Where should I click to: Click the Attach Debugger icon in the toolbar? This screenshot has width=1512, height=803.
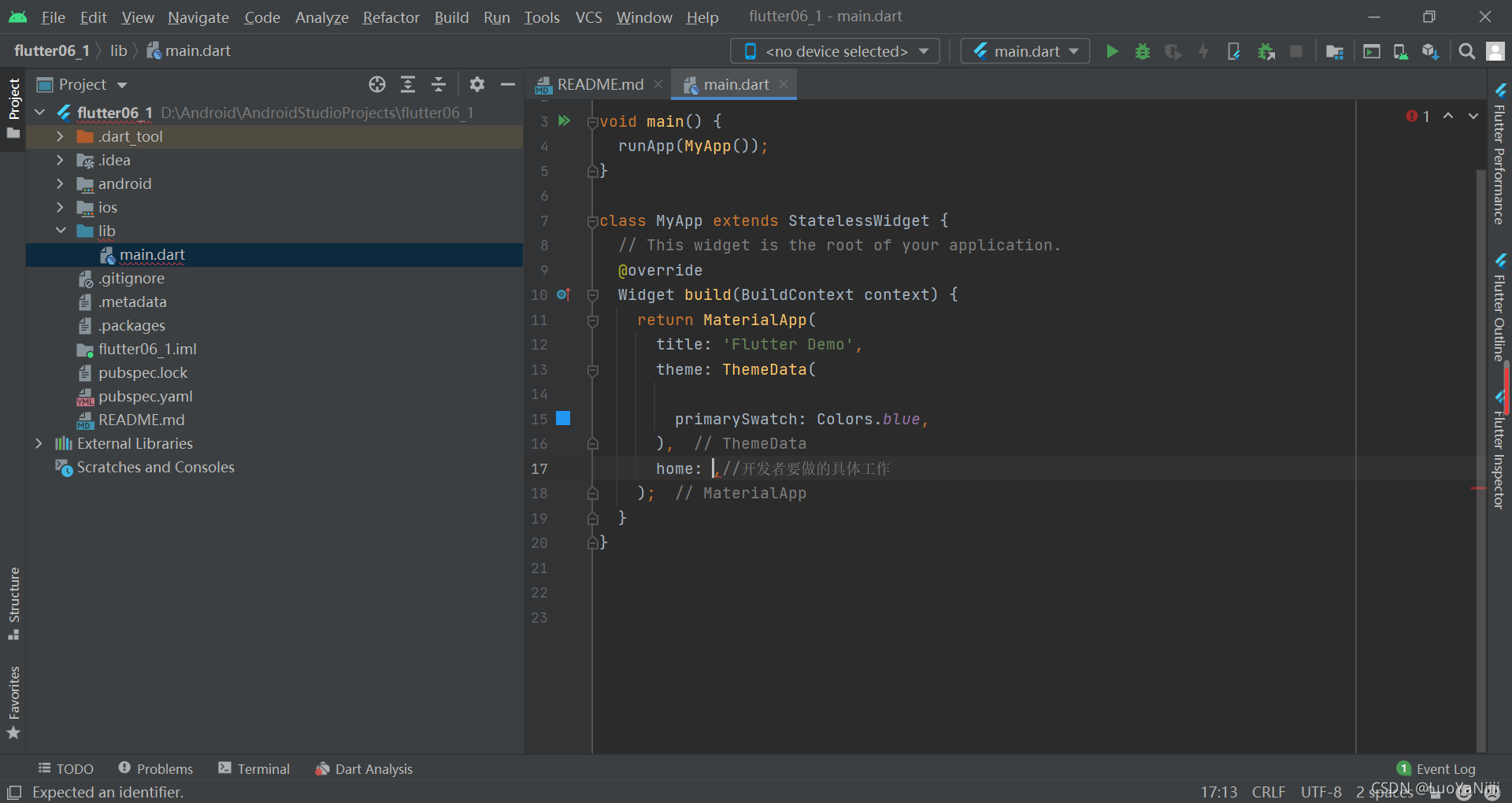tap(1266, 51)
